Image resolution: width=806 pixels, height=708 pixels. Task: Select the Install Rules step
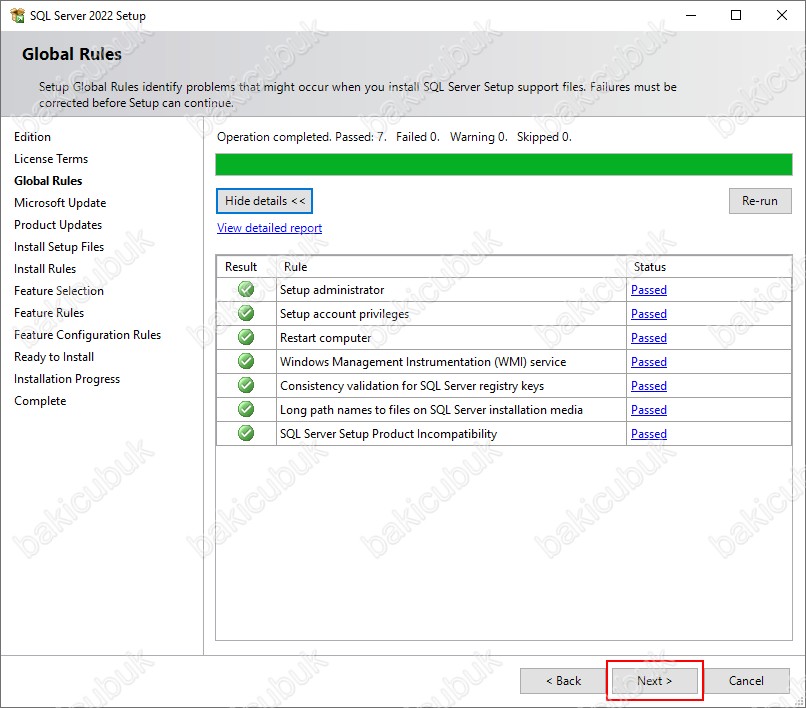pyautogui.click(x=45, y=269)
